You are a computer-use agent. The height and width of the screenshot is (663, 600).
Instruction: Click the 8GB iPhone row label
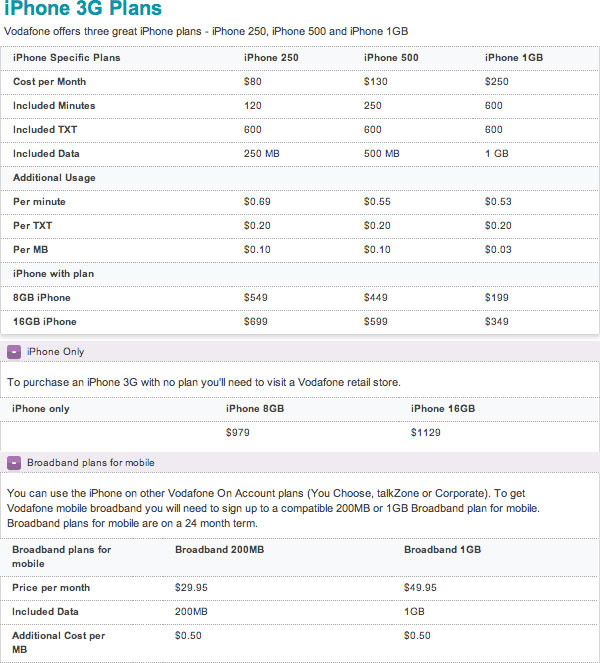[42, 297]
